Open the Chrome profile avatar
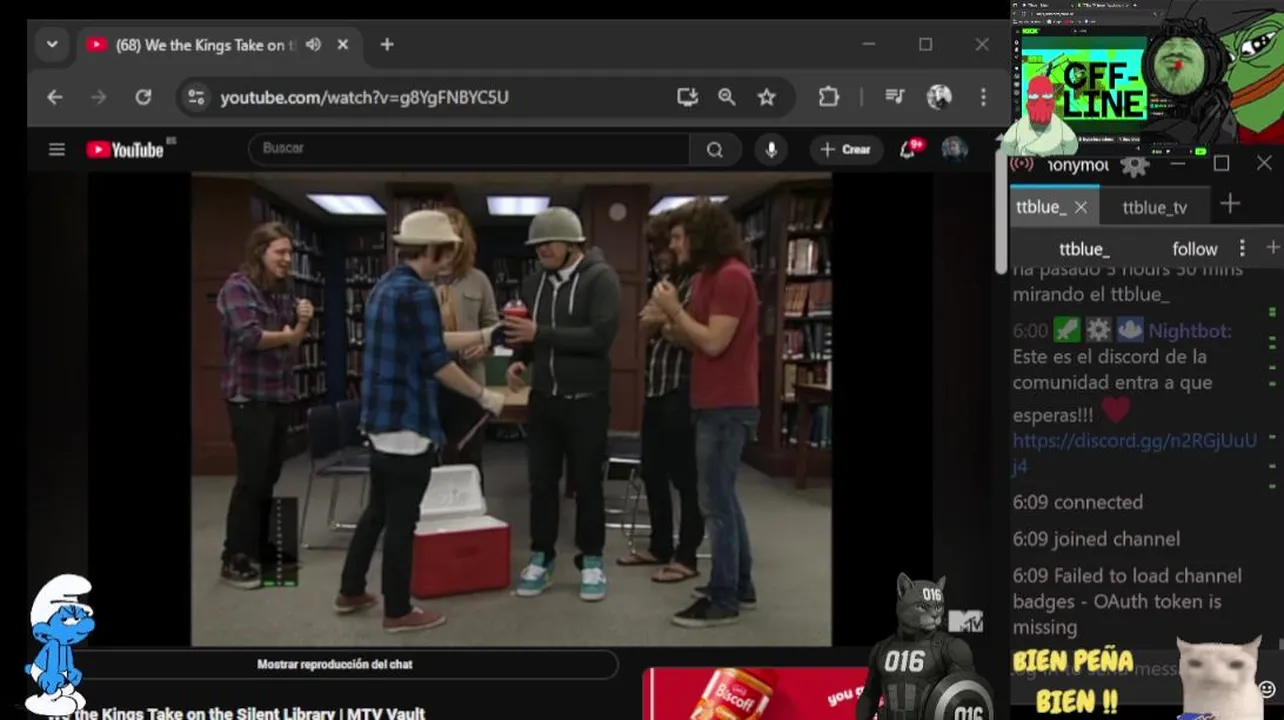The width and height of the screenshot is (1284, 720). 939,97
